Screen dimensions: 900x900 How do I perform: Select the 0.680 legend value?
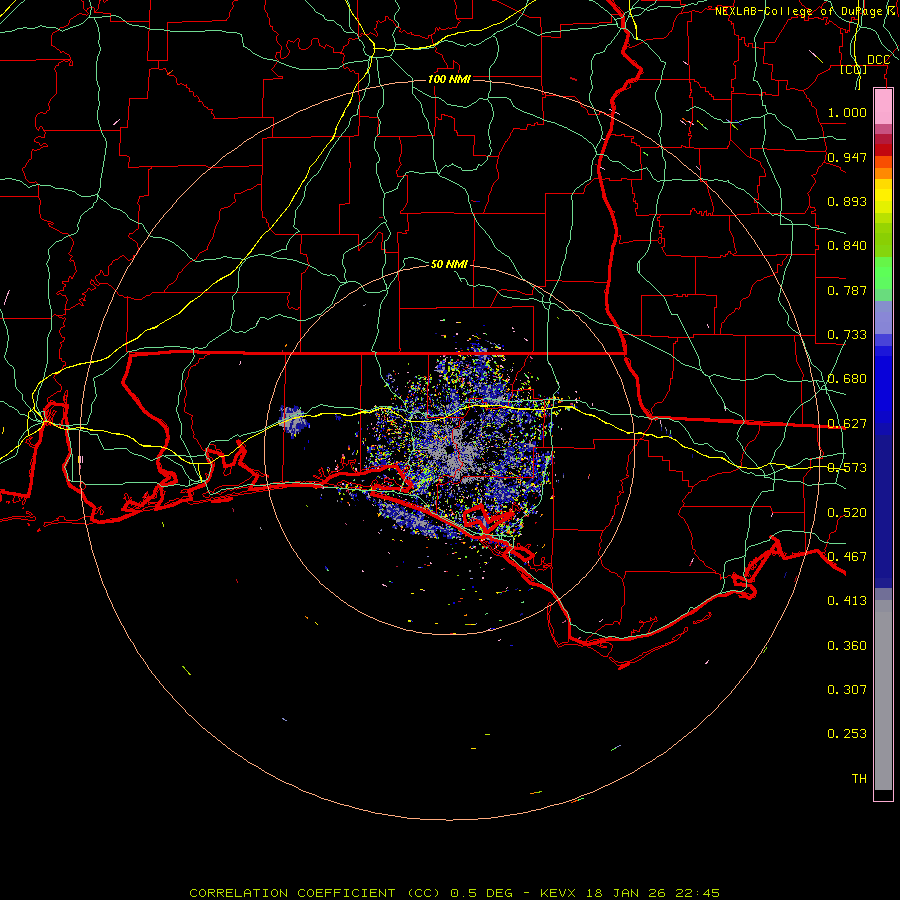847,379
